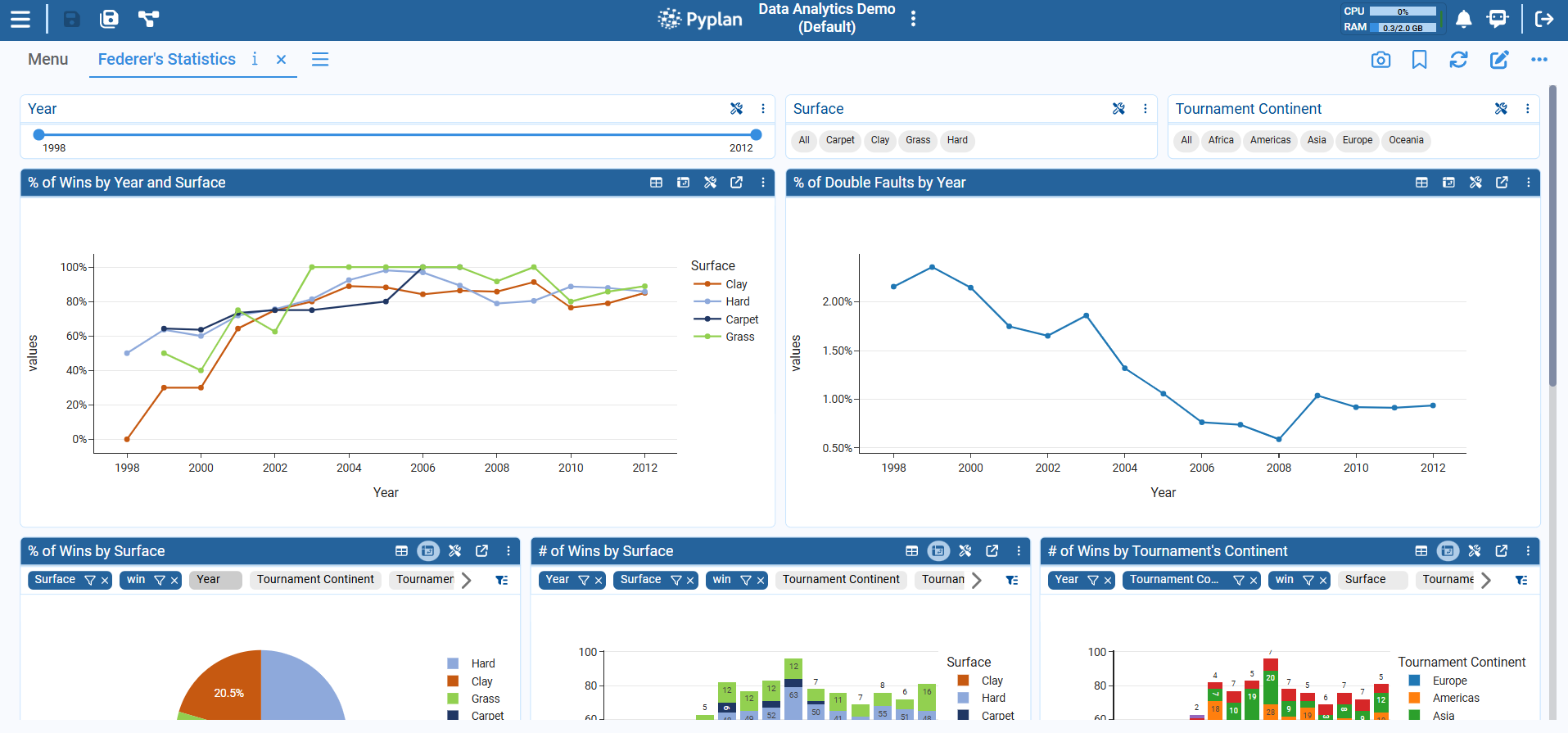This screenshot has width=1568, height=733.
Task: Expand more dimensions in % of Wins by Surface
Action: [466, 580]
